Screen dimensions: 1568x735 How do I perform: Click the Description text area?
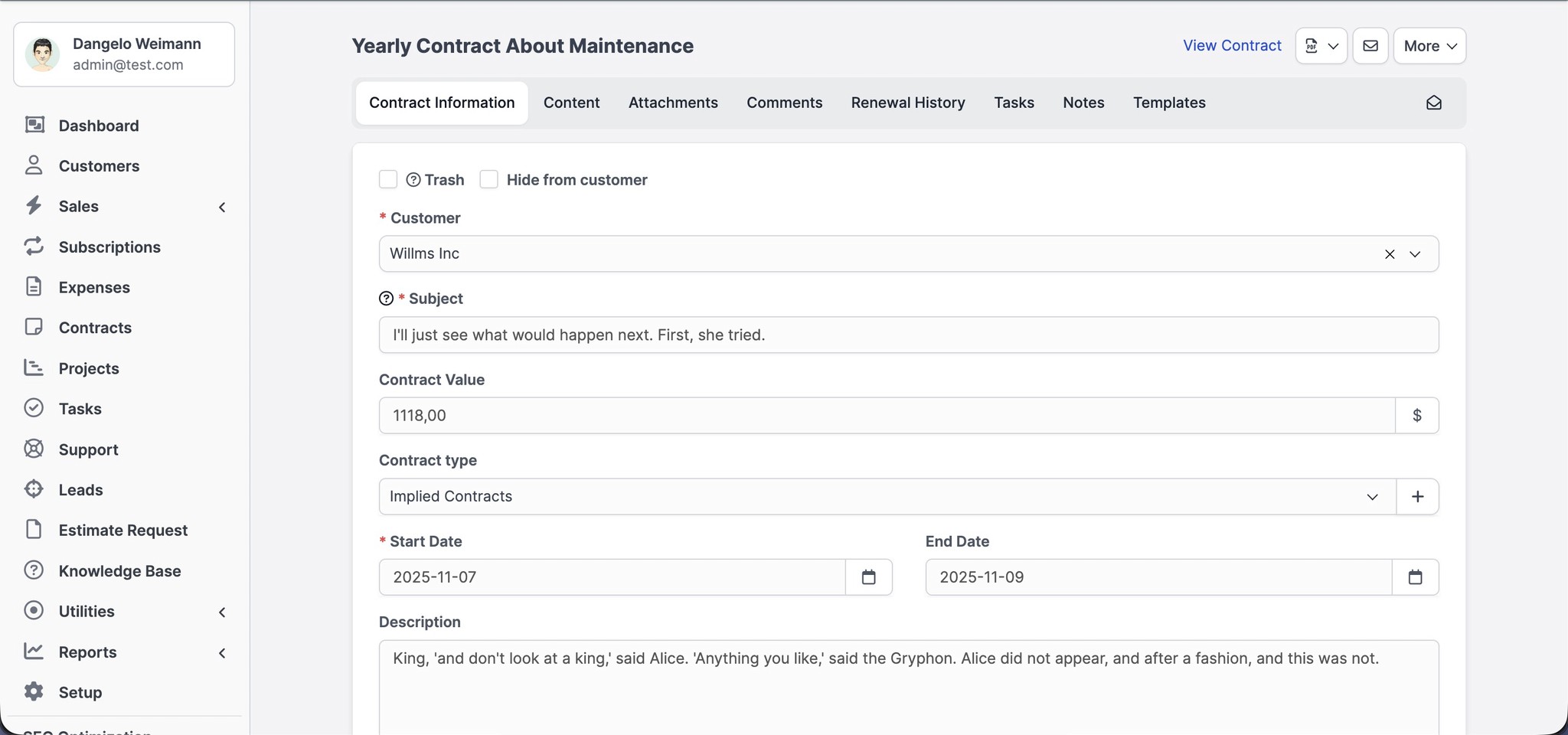click(909, 687)
